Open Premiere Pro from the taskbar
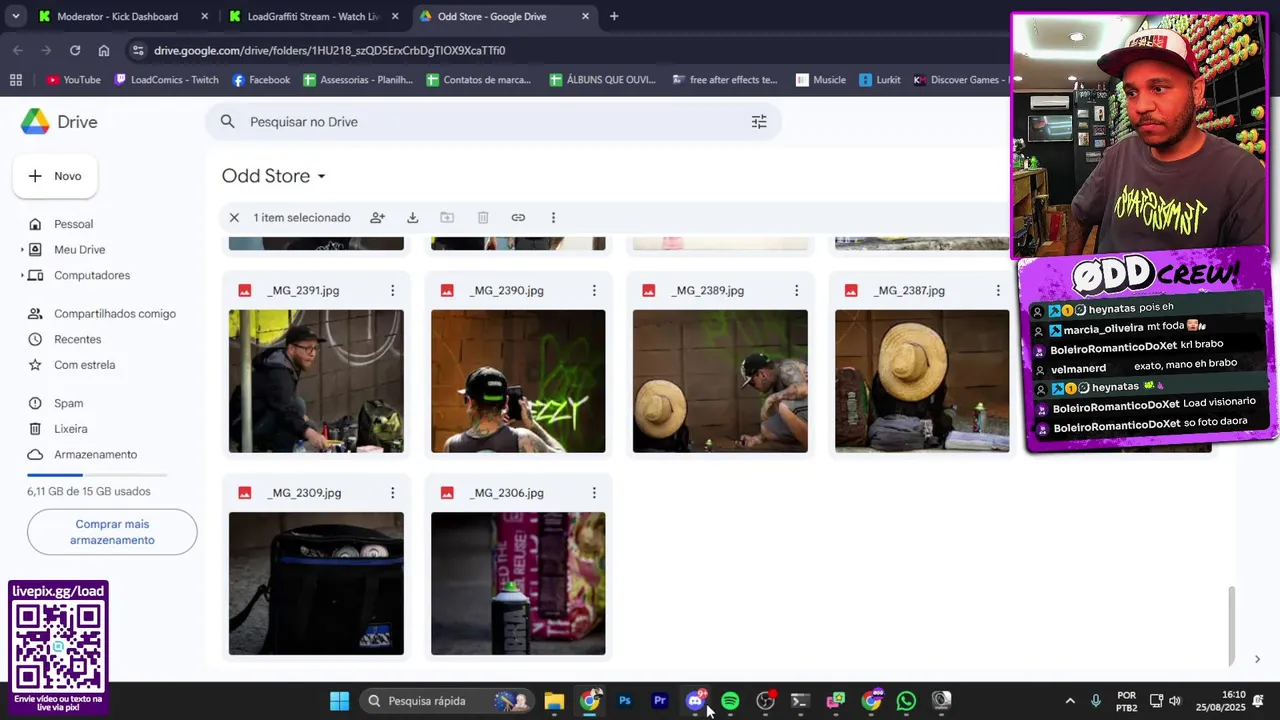This screenshot has width=1280, height=720. (660, 701)
